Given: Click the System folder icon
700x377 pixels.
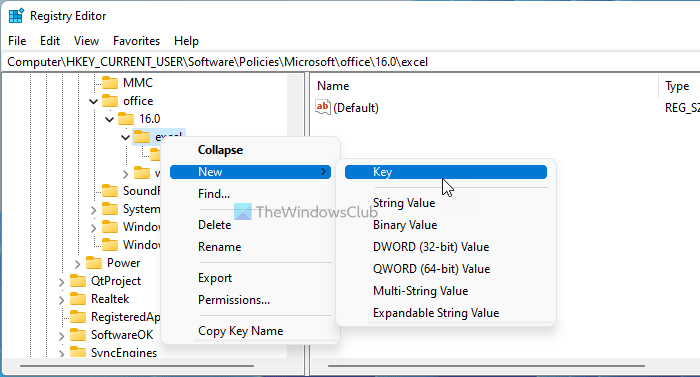Looking at the screenshot, I should [x=110, y=209].
